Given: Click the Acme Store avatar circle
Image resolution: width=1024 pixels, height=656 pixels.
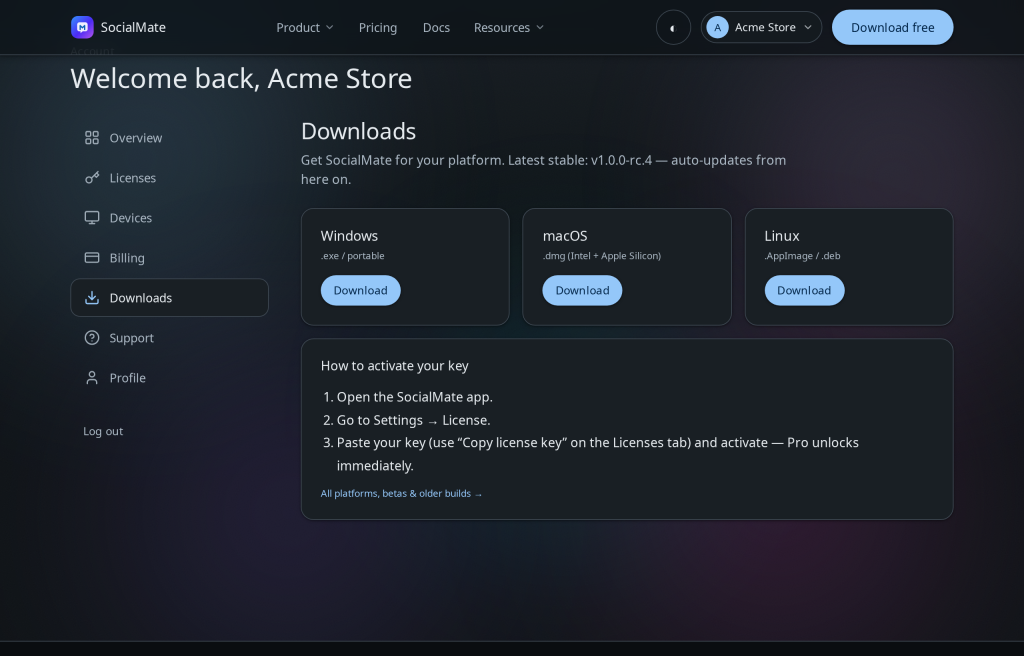Looking at the screenshot, I should 717,27.
